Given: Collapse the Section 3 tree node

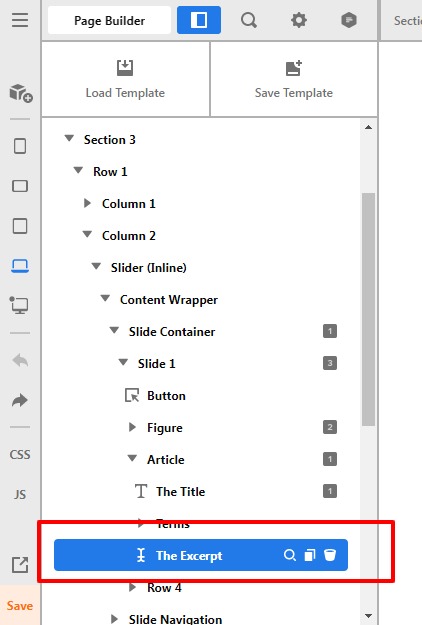Looking at the screenshot, I should coord(69,138).
